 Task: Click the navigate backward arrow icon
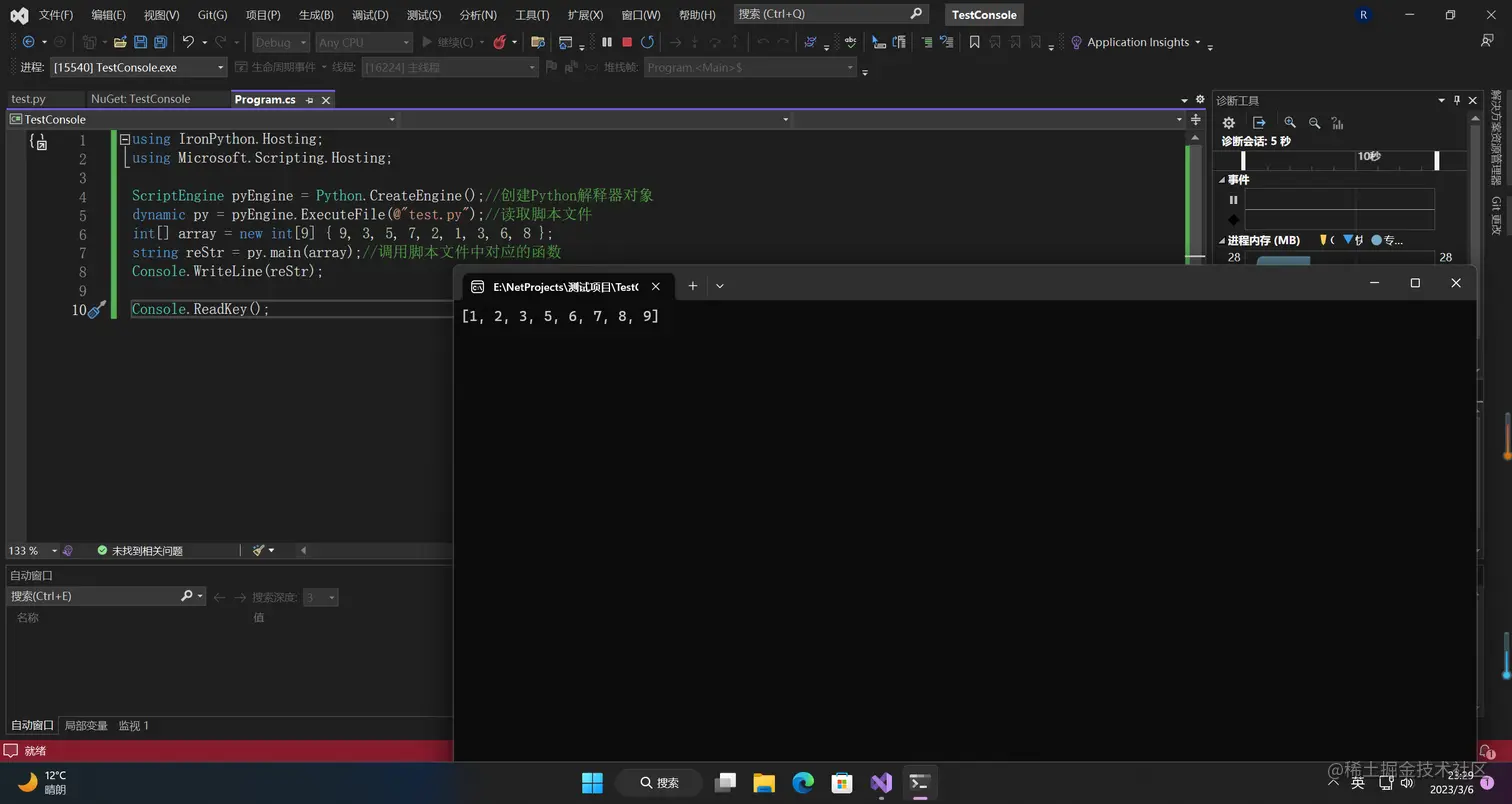(28, 42)
